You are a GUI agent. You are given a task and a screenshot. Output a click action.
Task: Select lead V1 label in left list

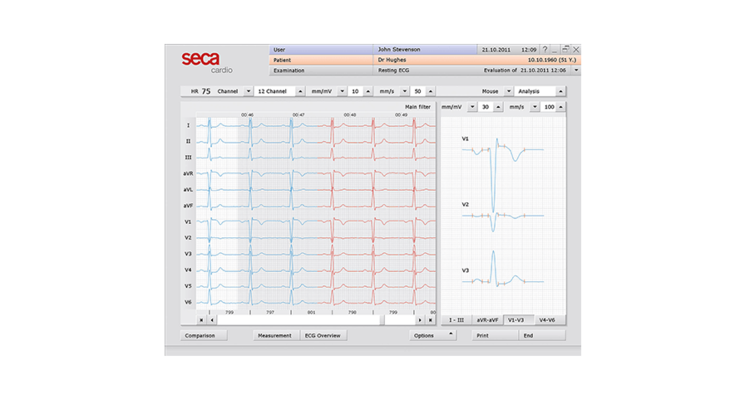(x=188, y=222)
